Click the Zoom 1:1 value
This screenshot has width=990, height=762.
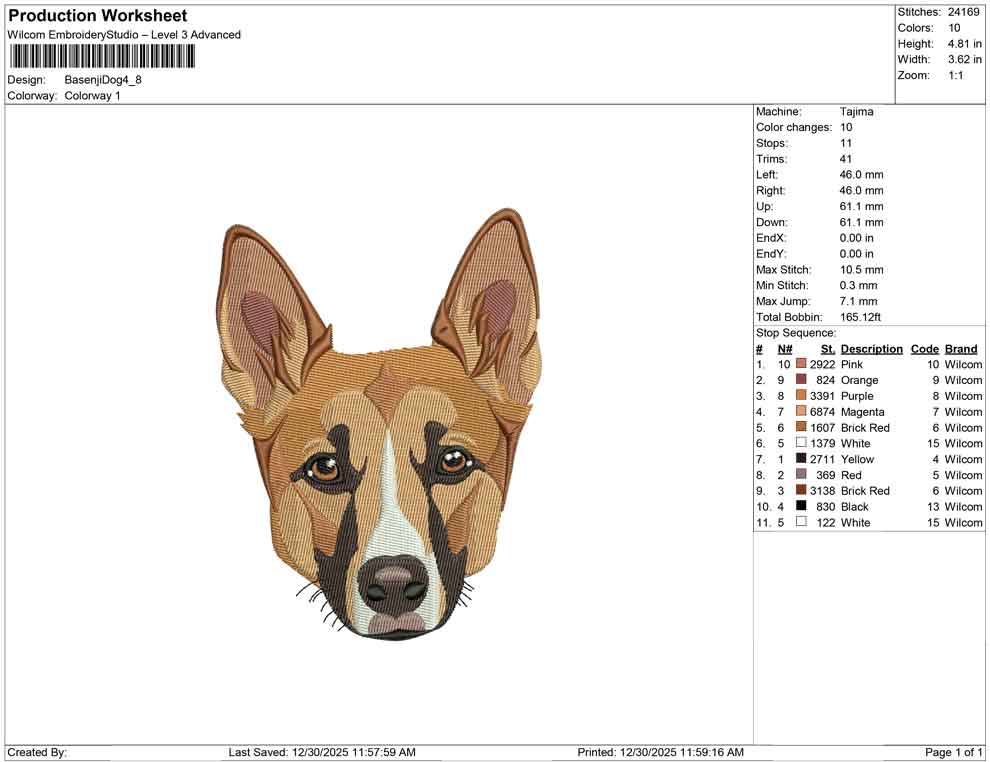(x=957, y=74)
